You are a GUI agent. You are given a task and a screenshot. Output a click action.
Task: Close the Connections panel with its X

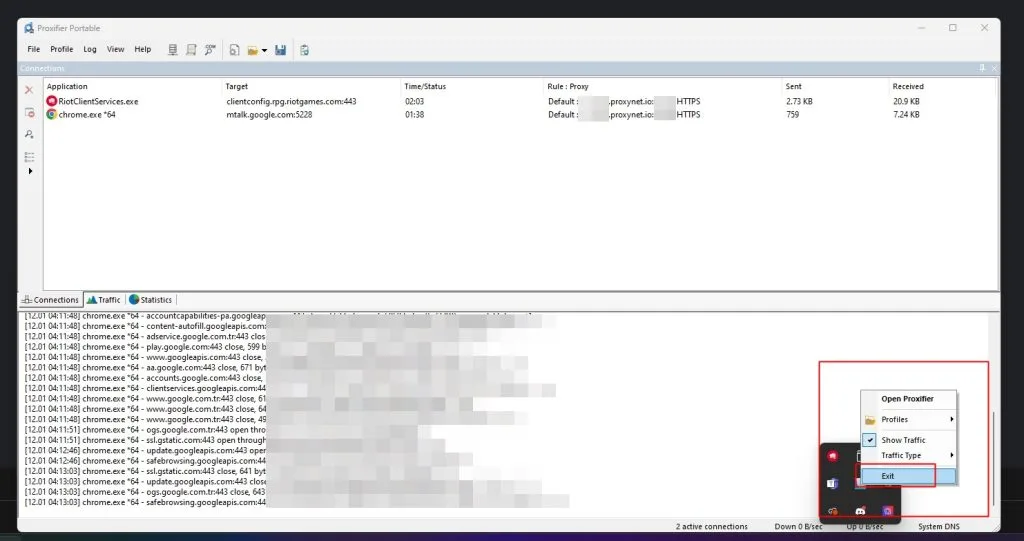994,68
